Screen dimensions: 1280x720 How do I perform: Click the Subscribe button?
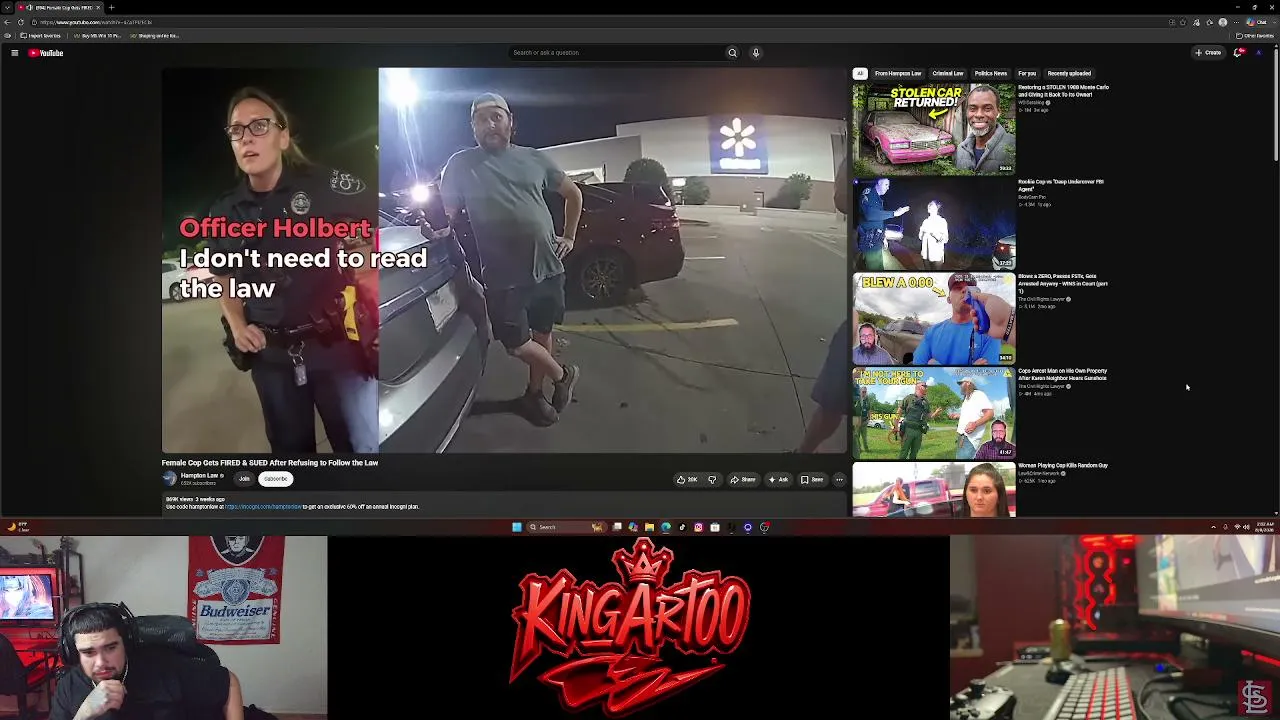276,479
